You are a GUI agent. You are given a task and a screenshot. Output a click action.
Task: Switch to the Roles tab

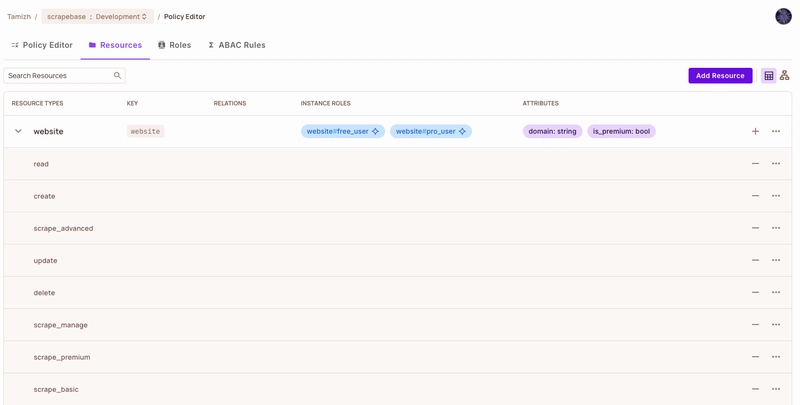(x=174, y=45)
